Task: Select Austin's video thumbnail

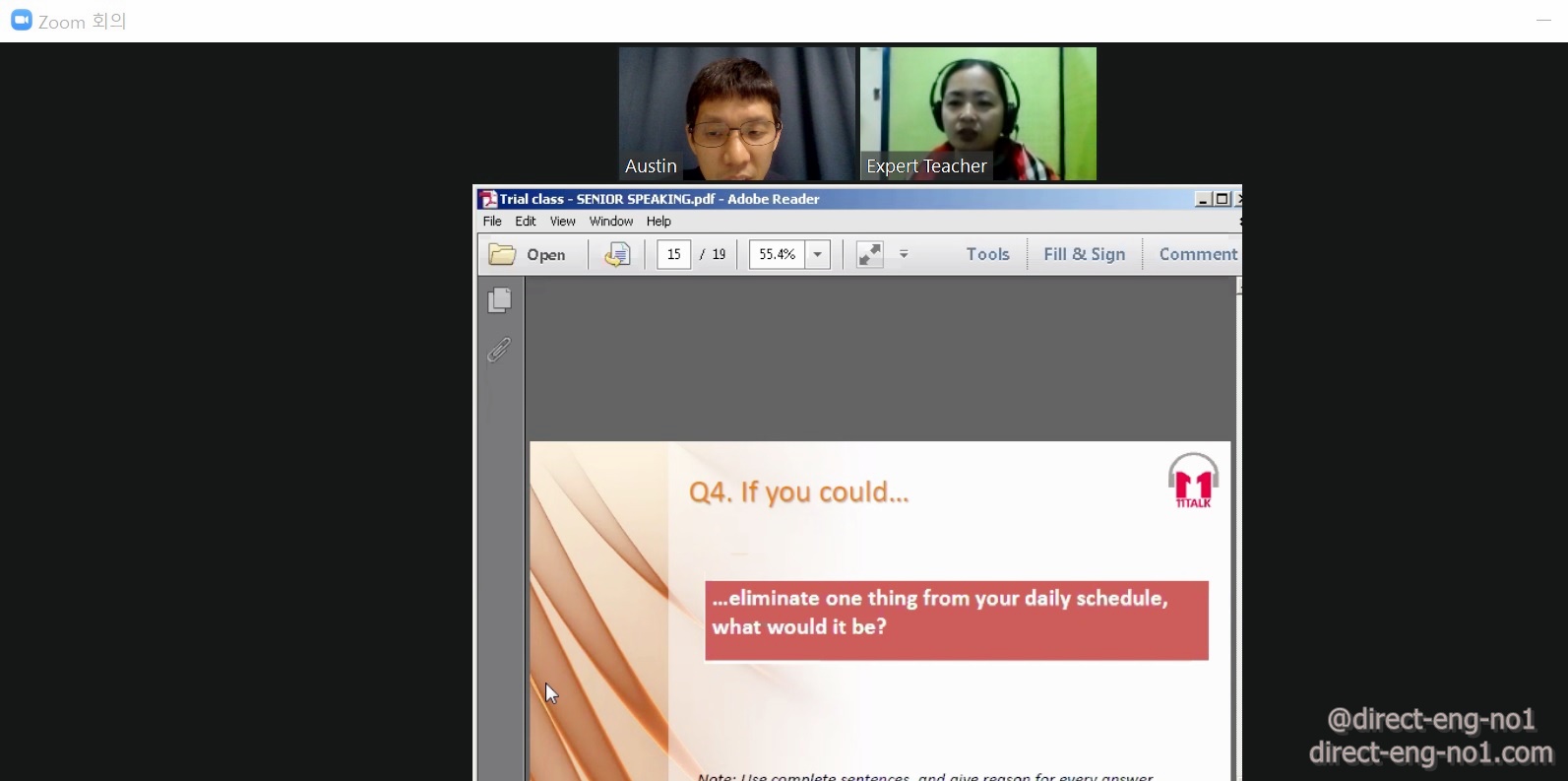Action: (x=737, y=113)
